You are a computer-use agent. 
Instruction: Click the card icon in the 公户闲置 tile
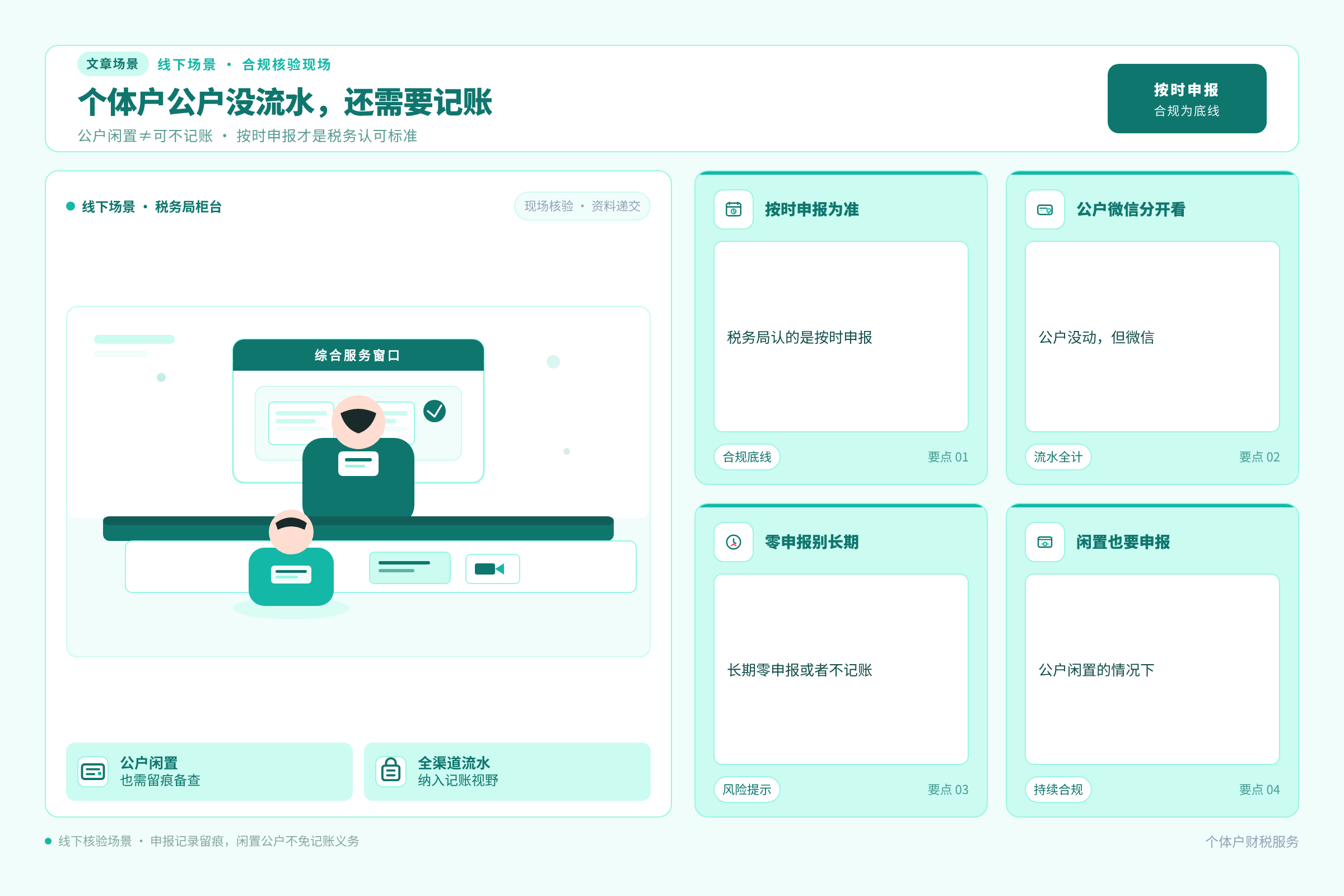(93, 772)
